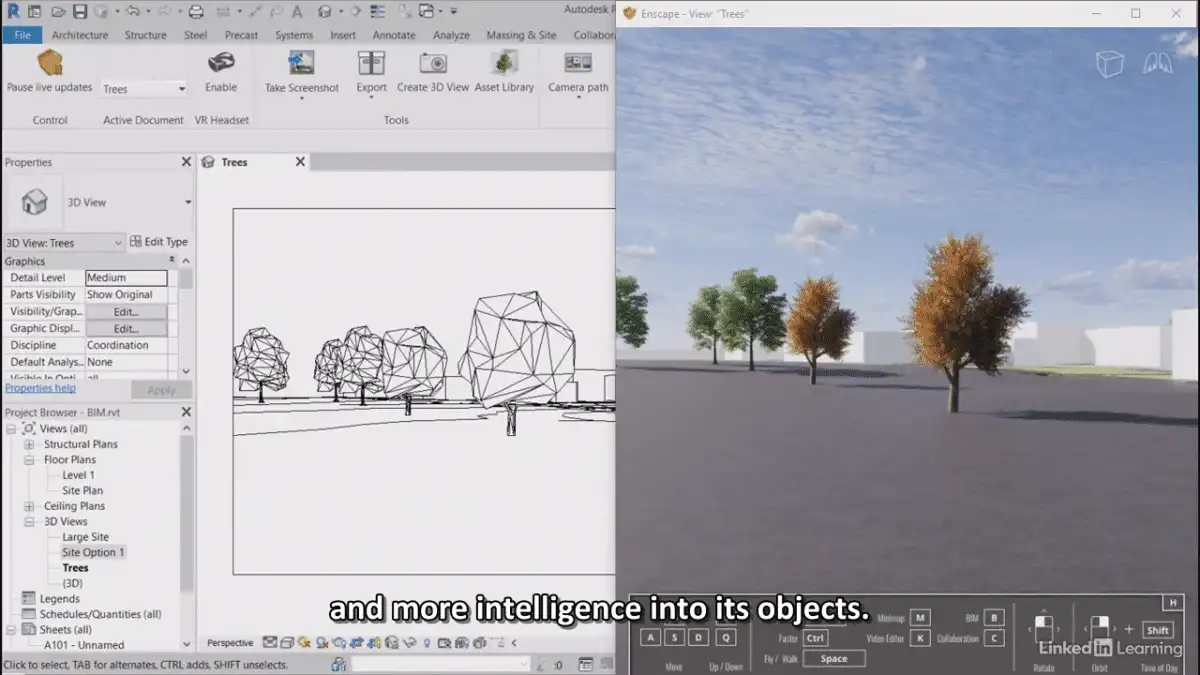Click the Save icon in quick access toolbar
1200x675 pixels.
(81, 12)
